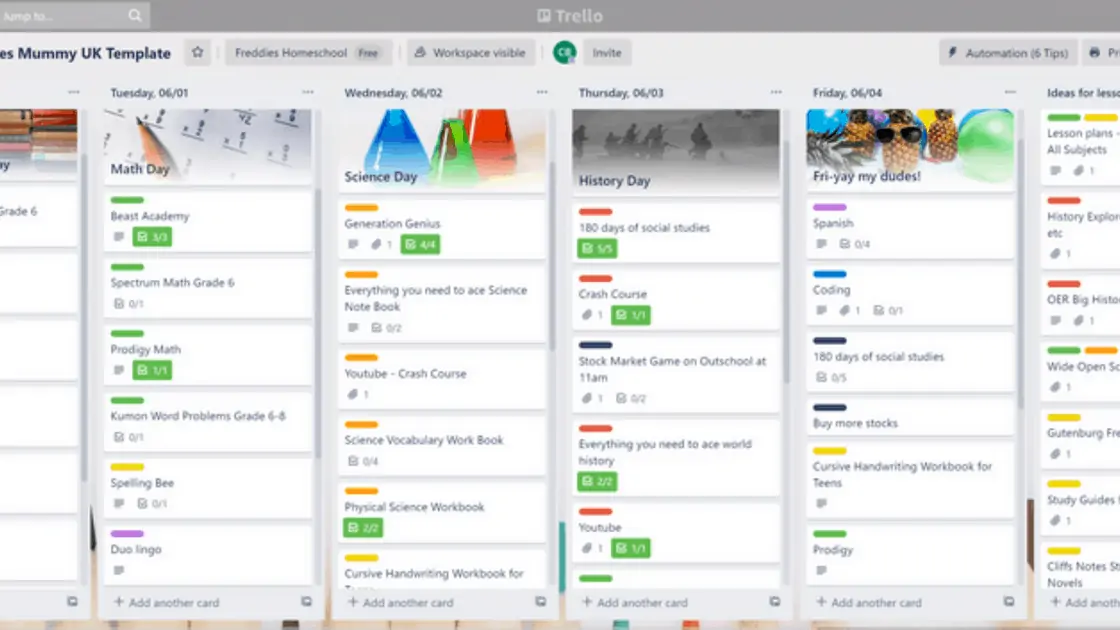The image size is (1120, 630).
Task: Click 4/4 checklist badge on Generation Genius
Action: (x=421, y=244)
